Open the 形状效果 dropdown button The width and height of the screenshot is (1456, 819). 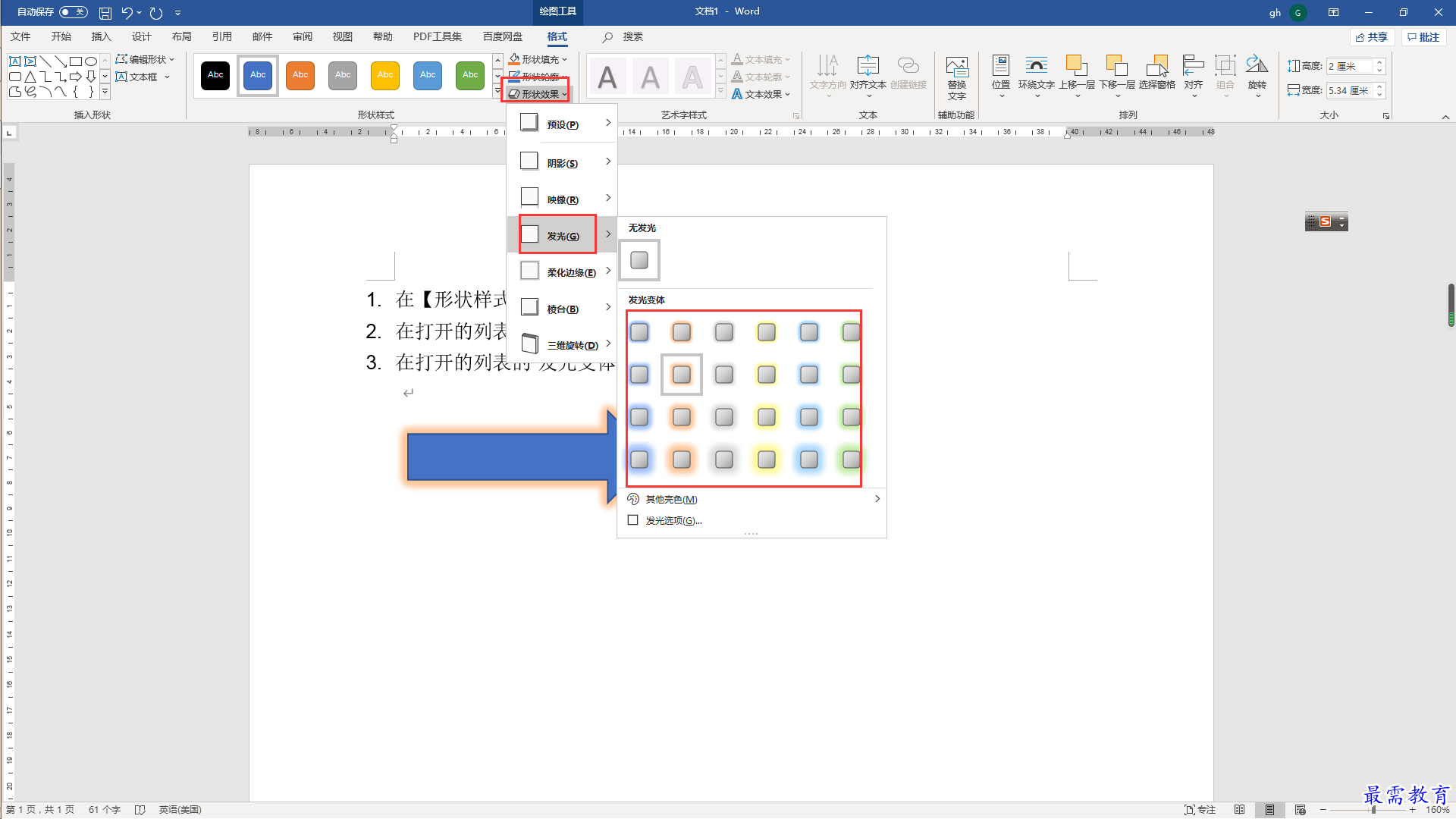pos(537,94)
